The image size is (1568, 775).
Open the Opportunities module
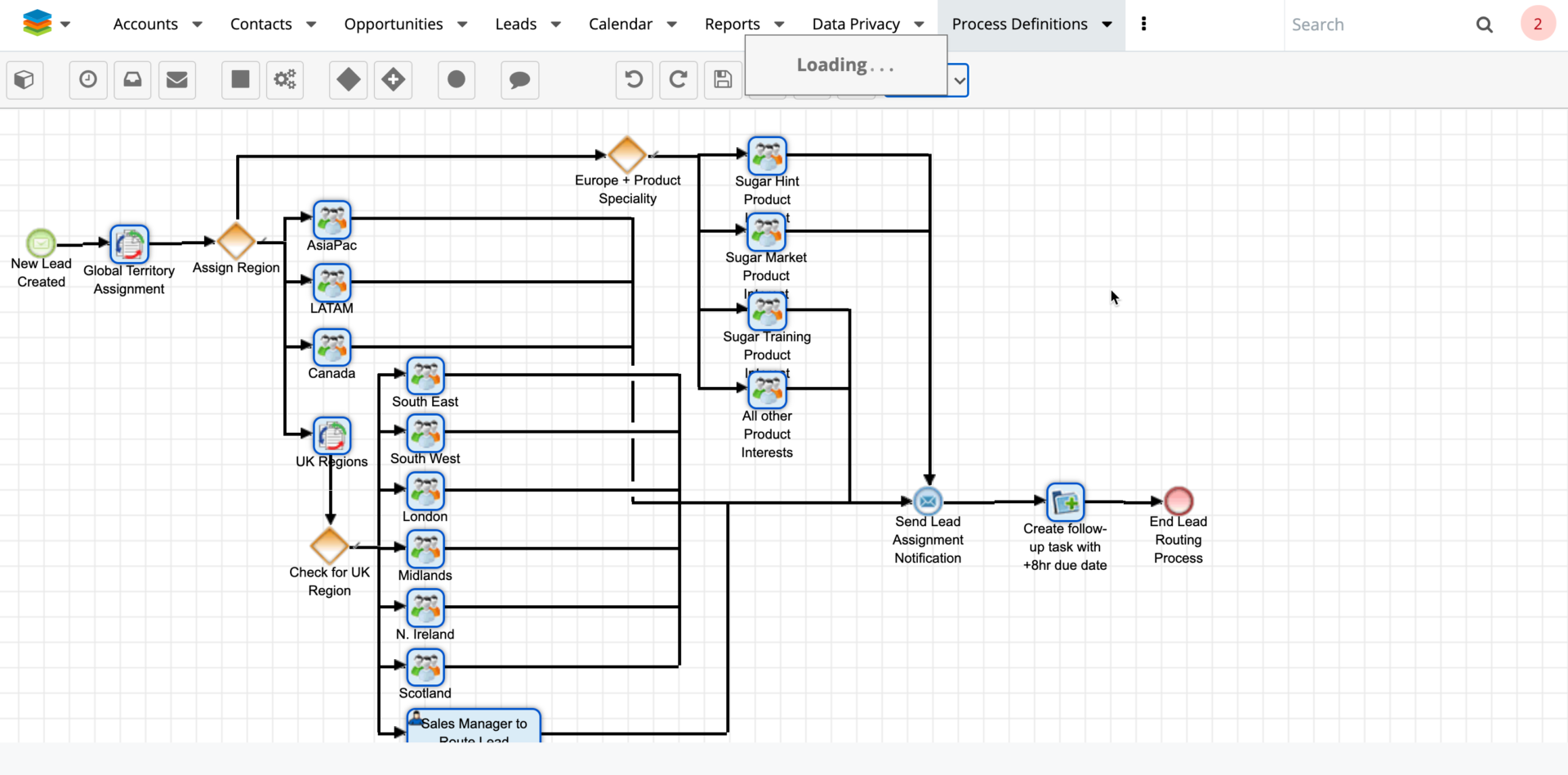click(394, 24)
